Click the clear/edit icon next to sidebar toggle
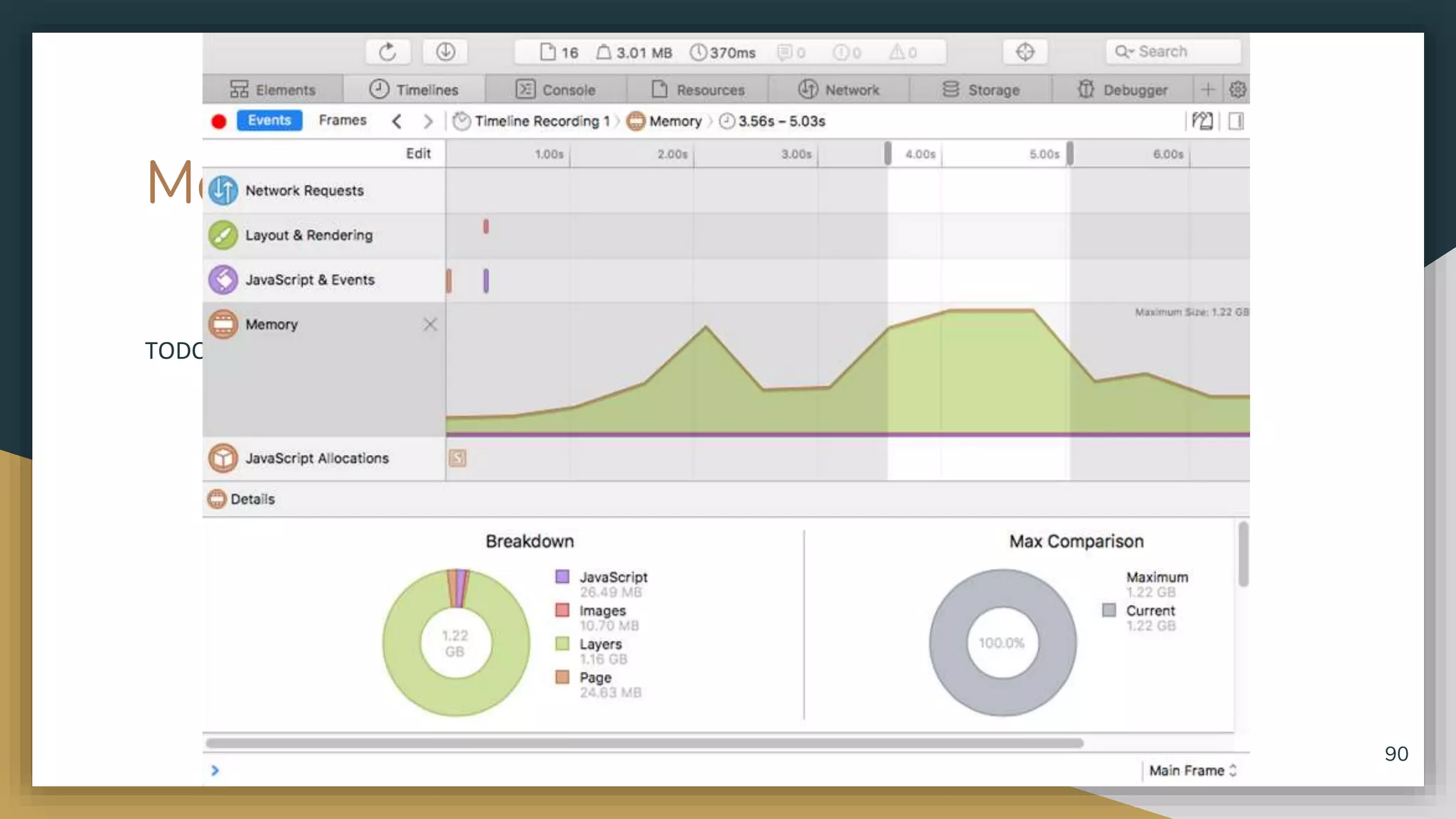 pos(1202,122)
